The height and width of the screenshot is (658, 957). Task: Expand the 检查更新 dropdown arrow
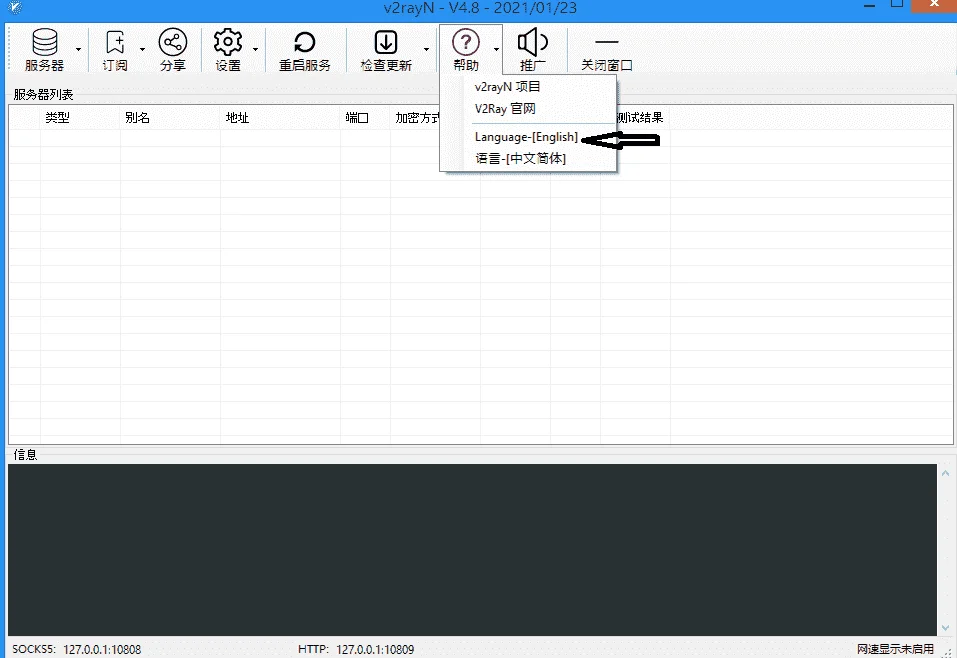[426, 49]
